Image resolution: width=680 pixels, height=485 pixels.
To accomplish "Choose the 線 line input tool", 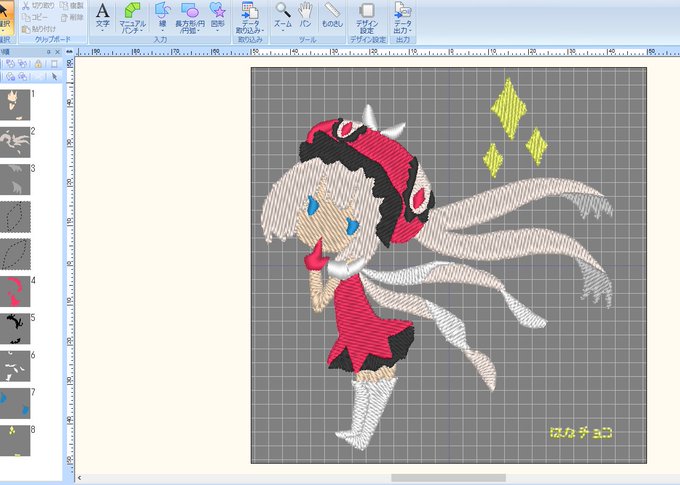I will 162,17.
